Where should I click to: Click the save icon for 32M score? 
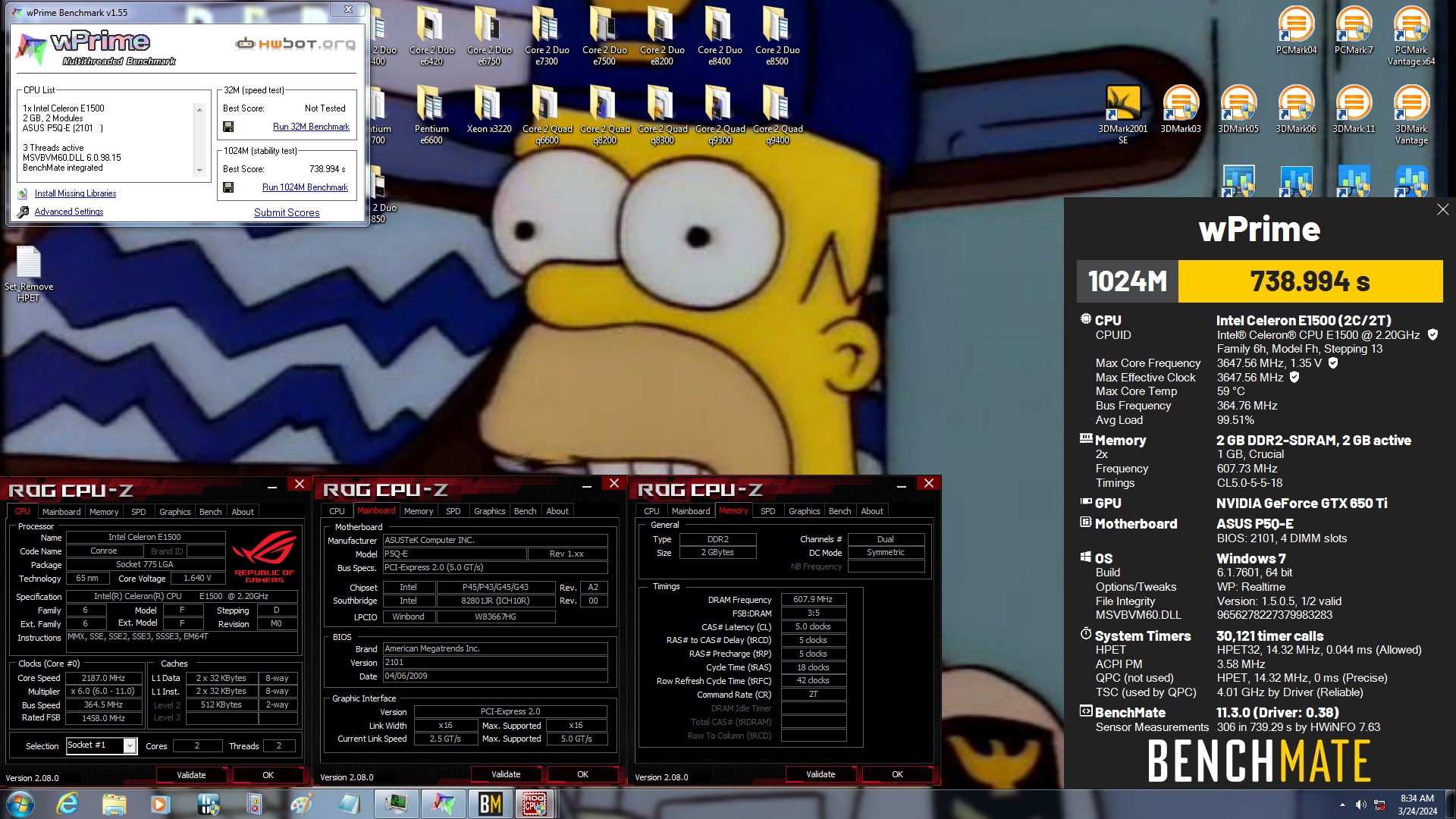(x=228, y=127)
